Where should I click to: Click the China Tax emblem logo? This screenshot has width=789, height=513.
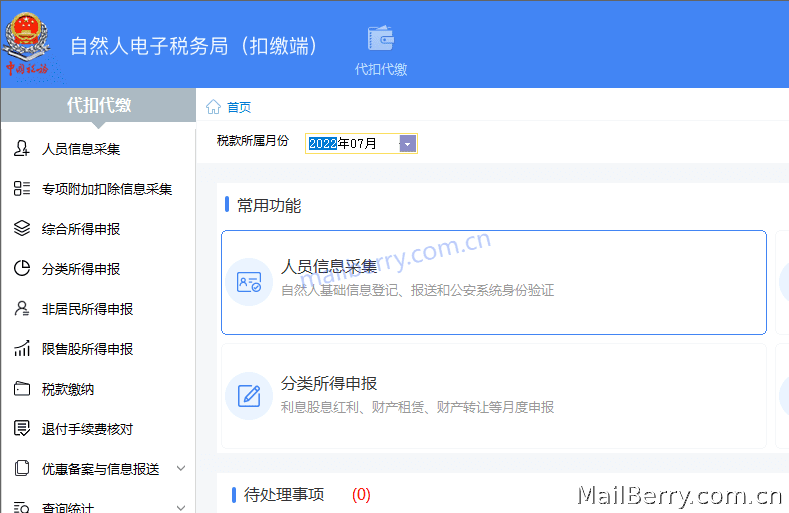[28, 44]
